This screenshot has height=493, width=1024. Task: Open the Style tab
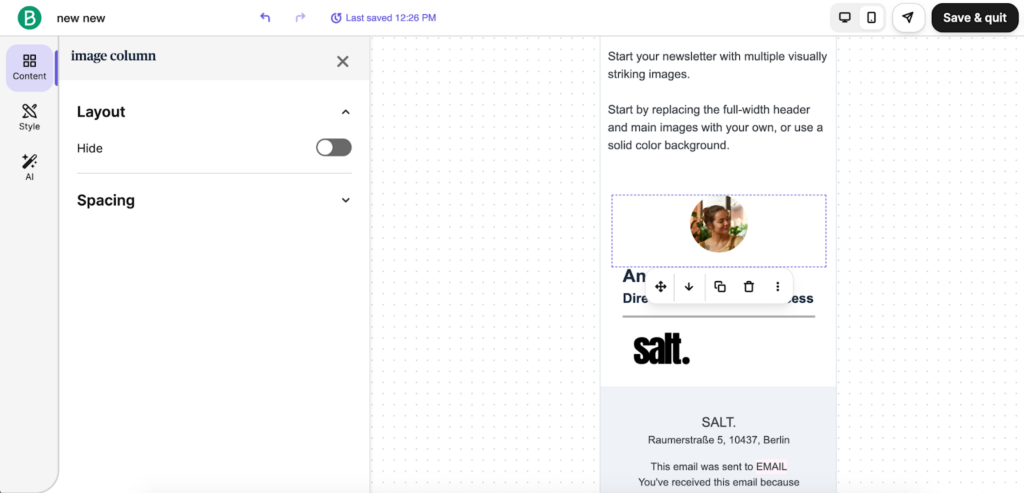(29, 118)
